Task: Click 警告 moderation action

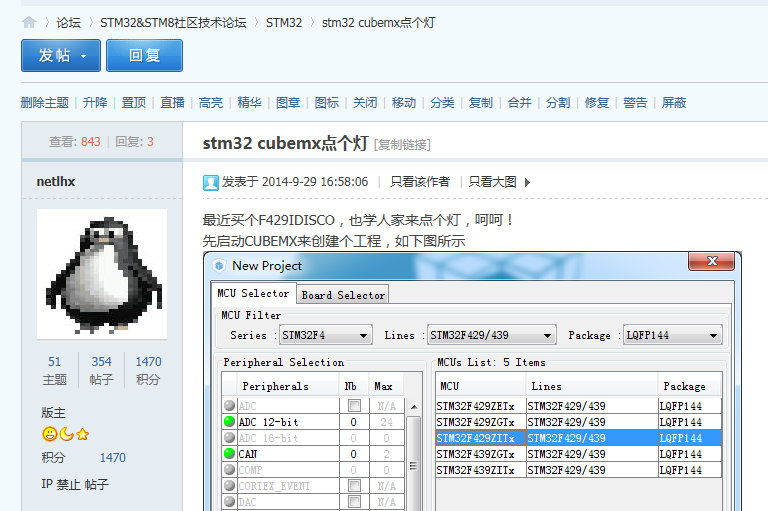Action: tap(635, 102)
